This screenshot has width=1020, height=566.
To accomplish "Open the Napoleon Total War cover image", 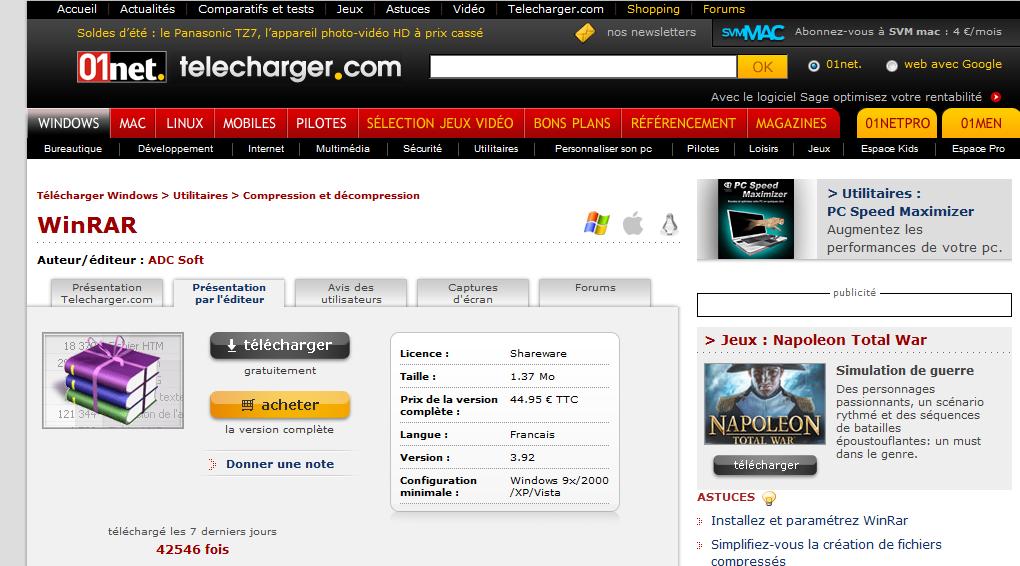I will point(765,404).
